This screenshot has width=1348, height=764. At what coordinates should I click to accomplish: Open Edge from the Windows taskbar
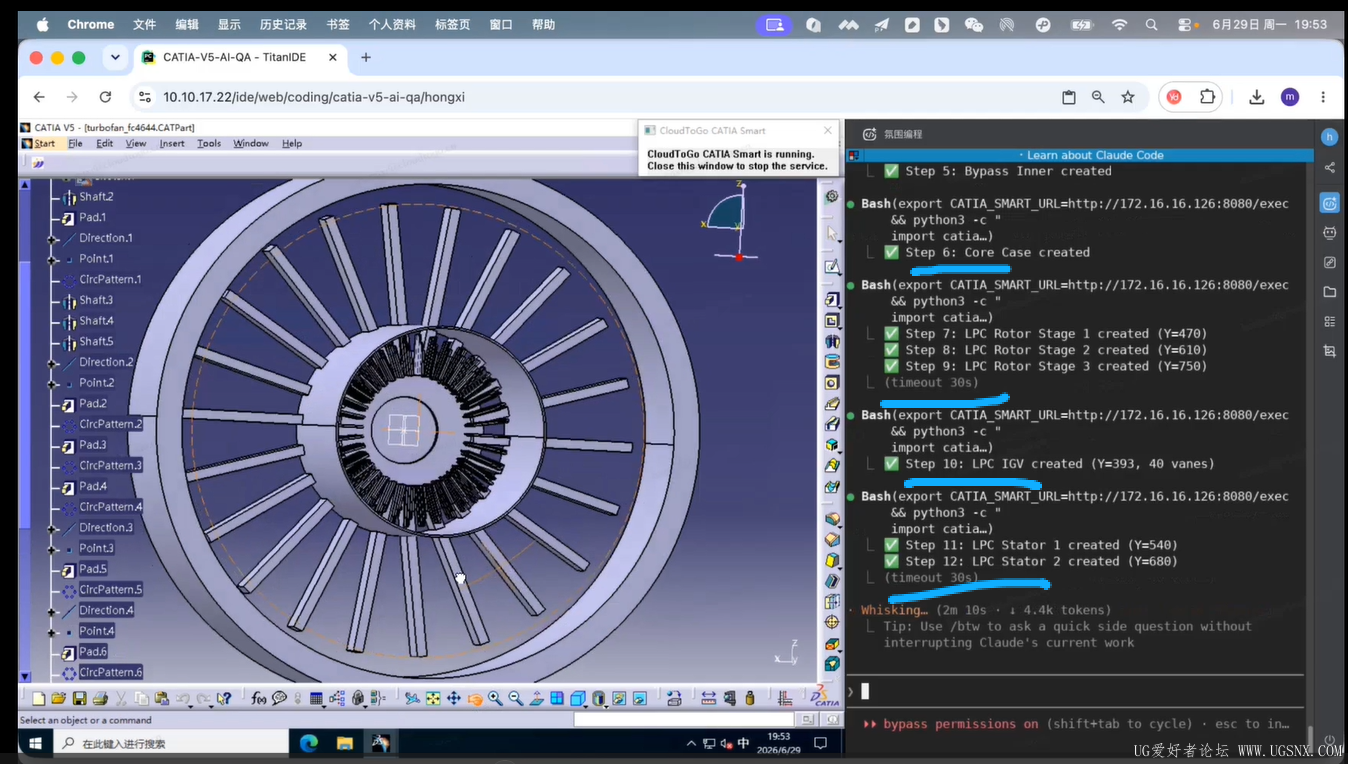[309, 743]
